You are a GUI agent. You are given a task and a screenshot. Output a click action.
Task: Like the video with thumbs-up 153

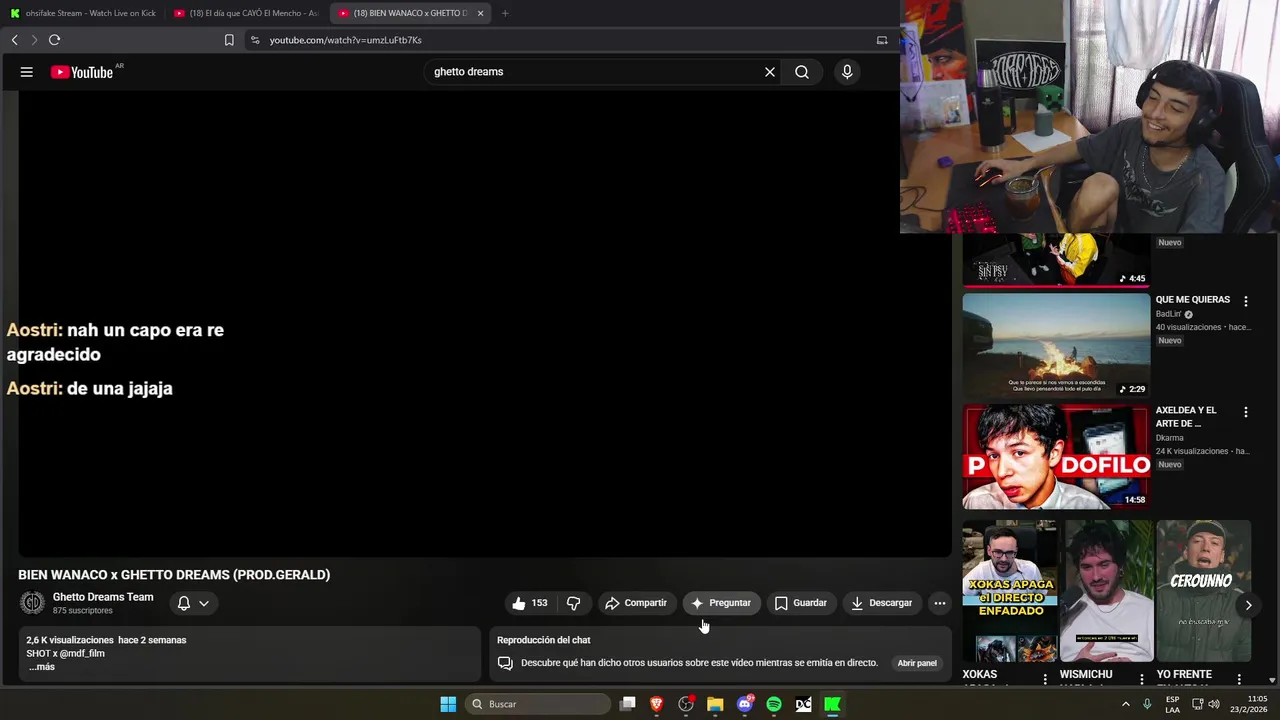pos(530,603)
